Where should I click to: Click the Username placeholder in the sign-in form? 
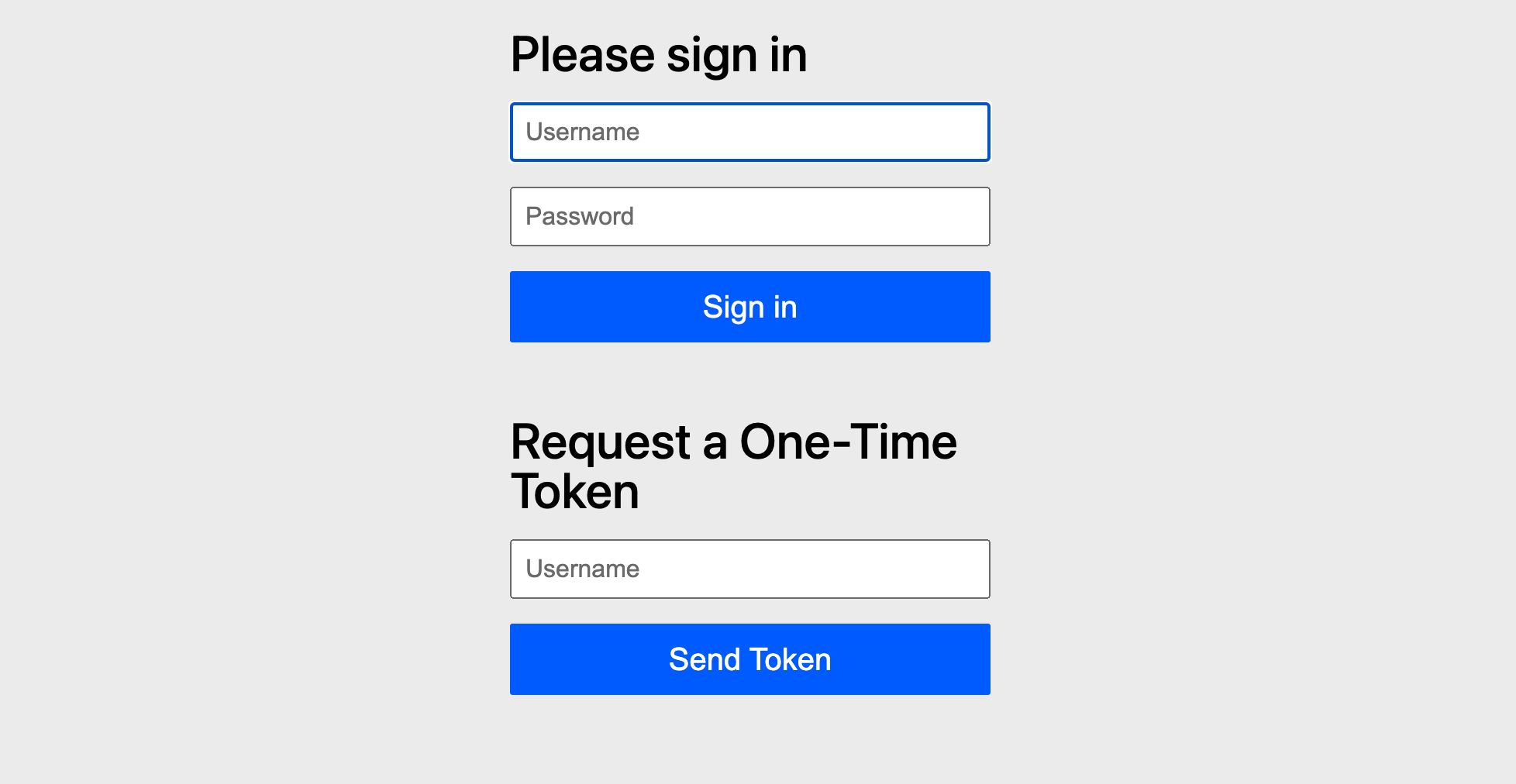(583, 132)
